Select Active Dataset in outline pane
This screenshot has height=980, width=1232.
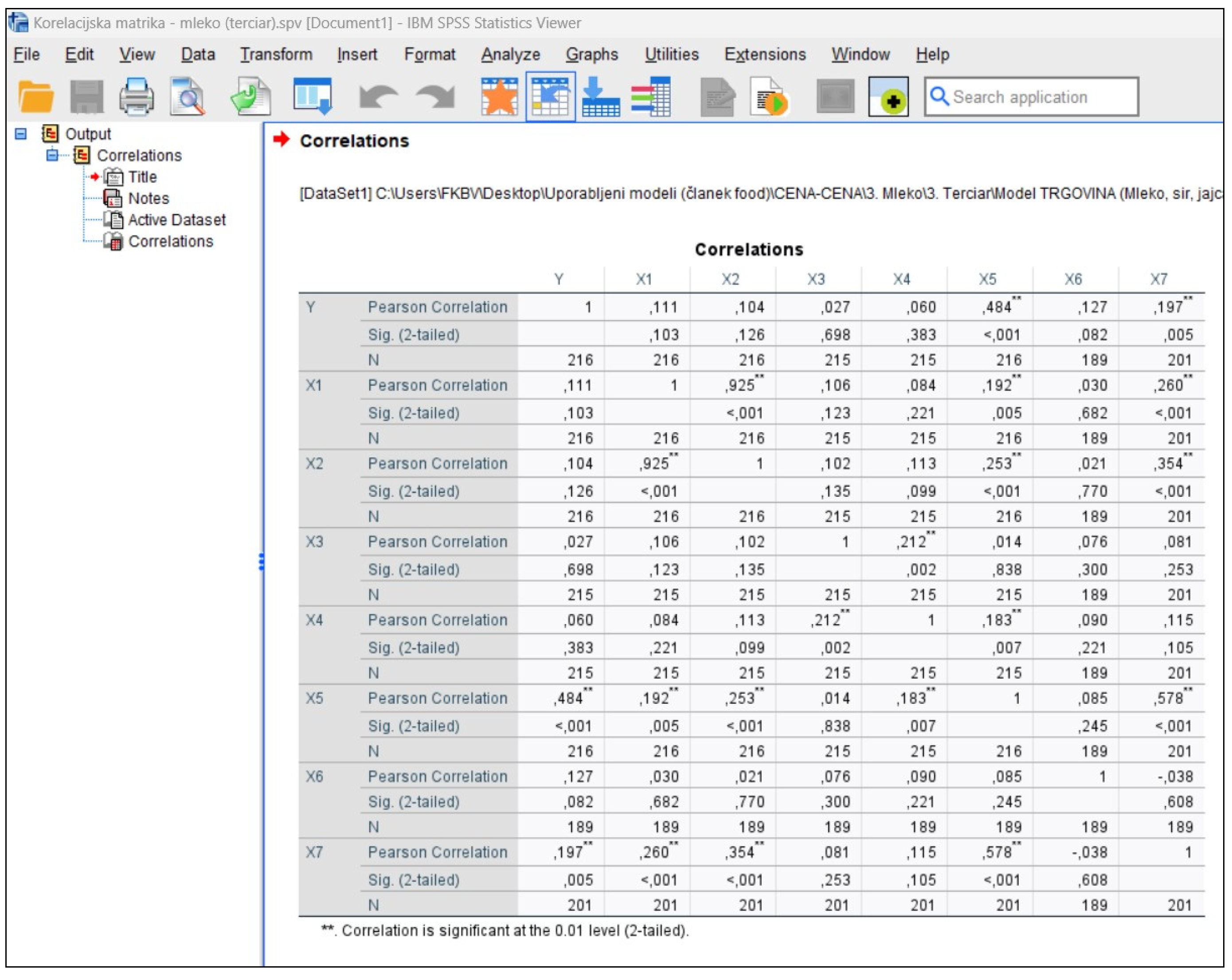[x=176, y=220]
